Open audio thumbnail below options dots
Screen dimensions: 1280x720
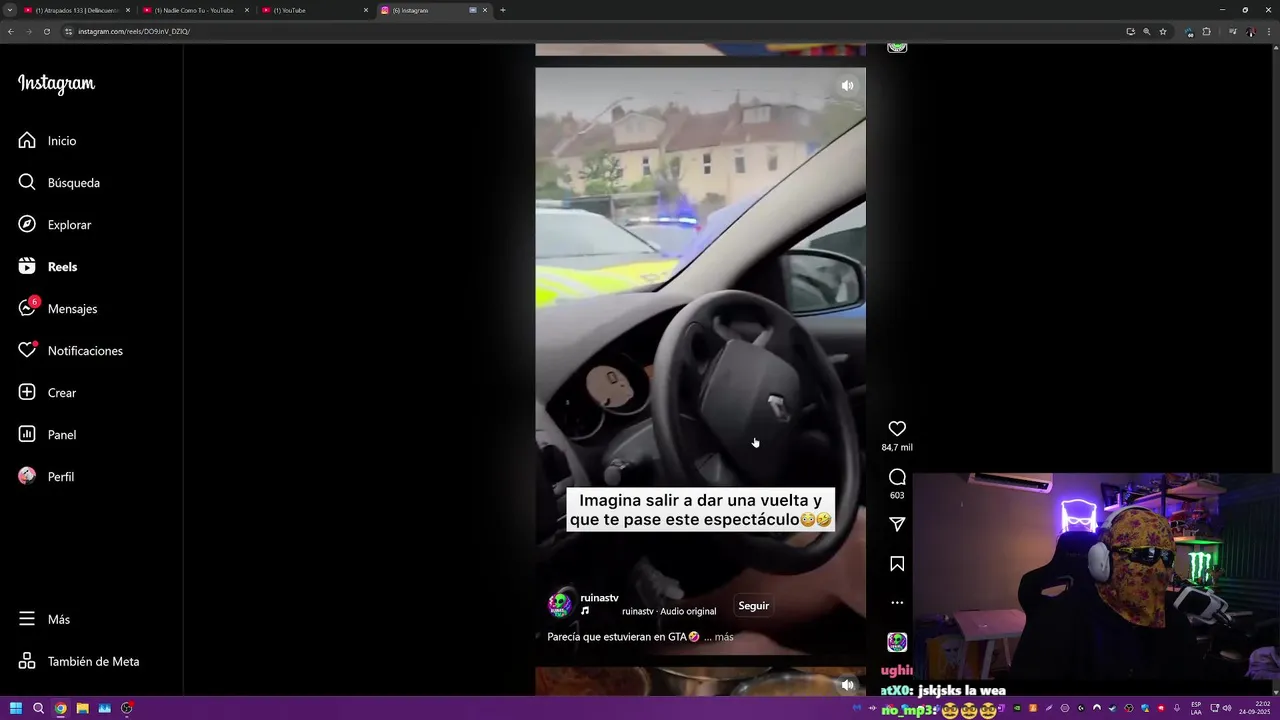(x=897, y=642)
